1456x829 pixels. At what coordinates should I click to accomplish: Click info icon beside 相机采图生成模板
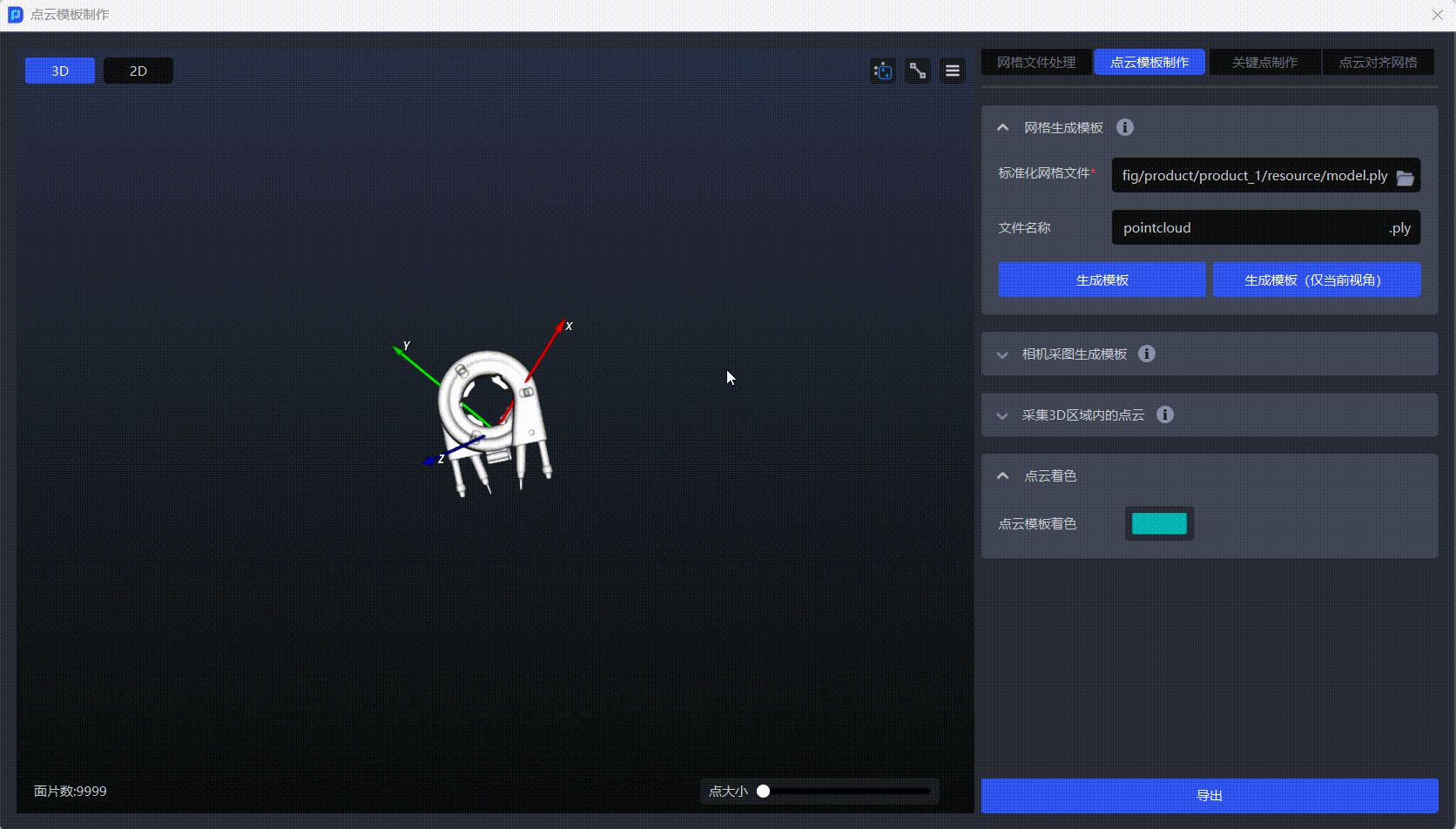[x=1147, y=354]
